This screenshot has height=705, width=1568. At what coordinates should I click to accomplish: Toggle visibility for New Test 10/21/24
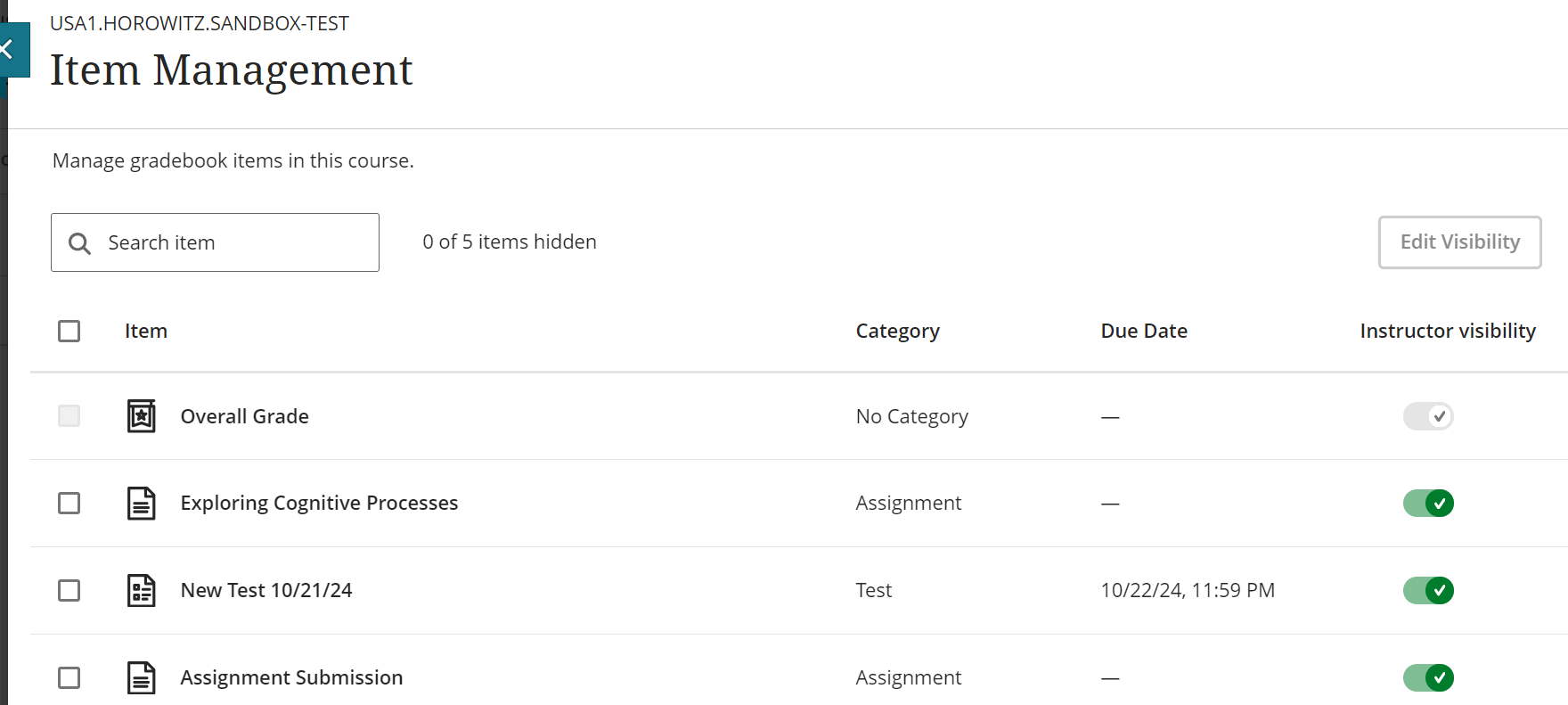[1427, 591]
